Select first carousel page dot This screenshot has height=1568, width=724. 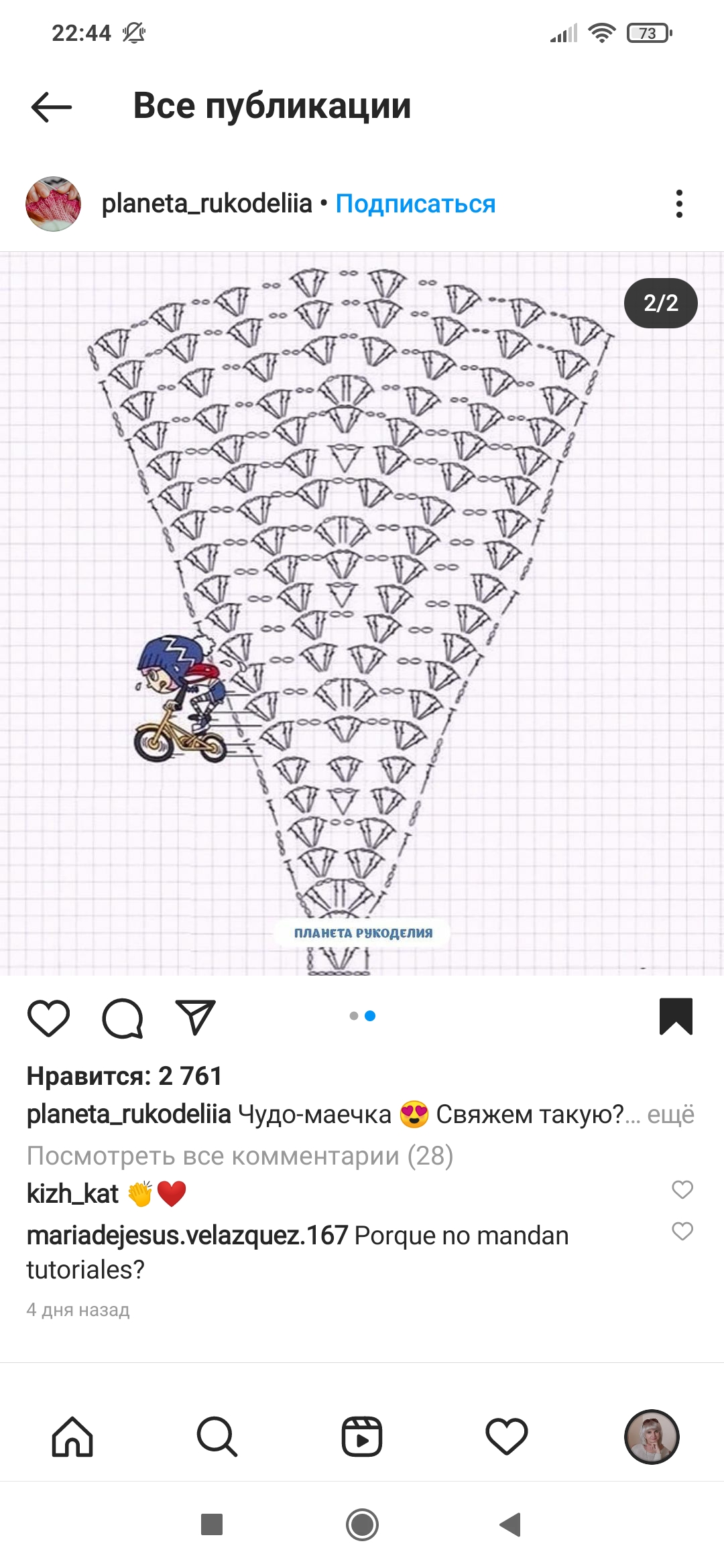pos(354,1016)
